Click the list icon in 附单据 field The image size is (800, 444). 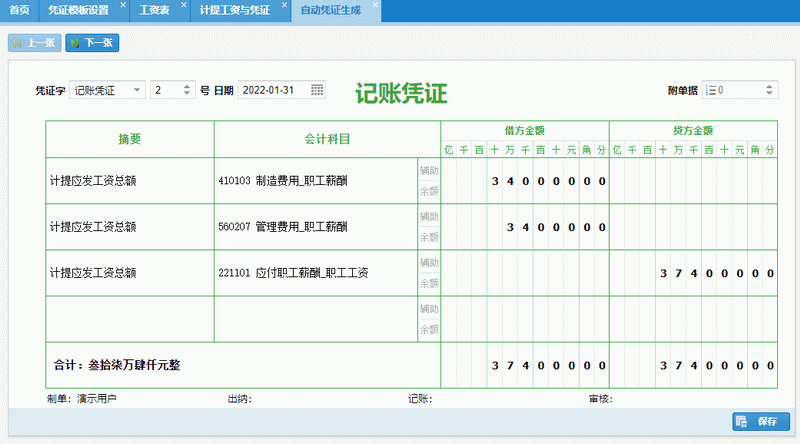coord(711,90)
